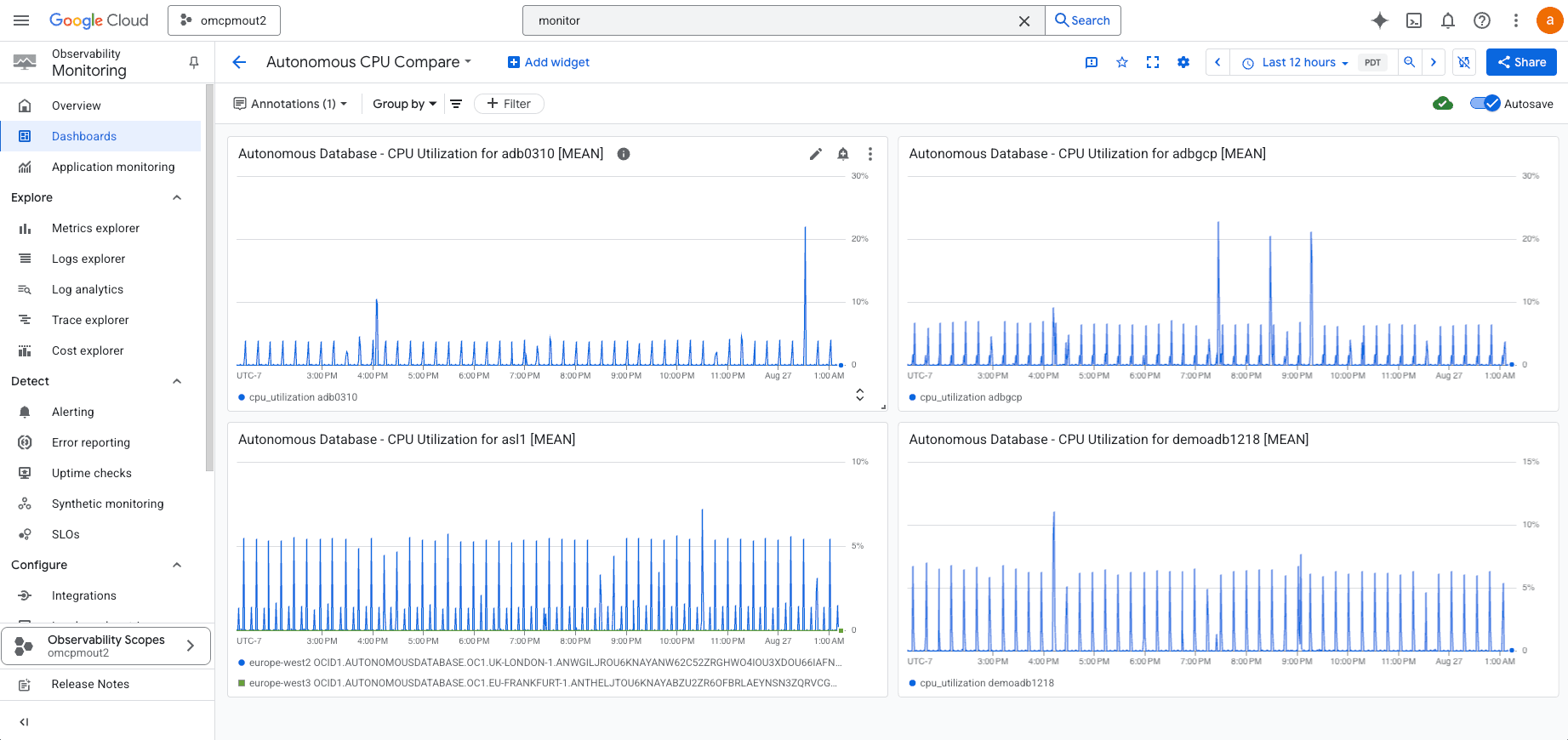Focus the search field containing monitor
The image size is (1568, 740).
pos(770,20)
